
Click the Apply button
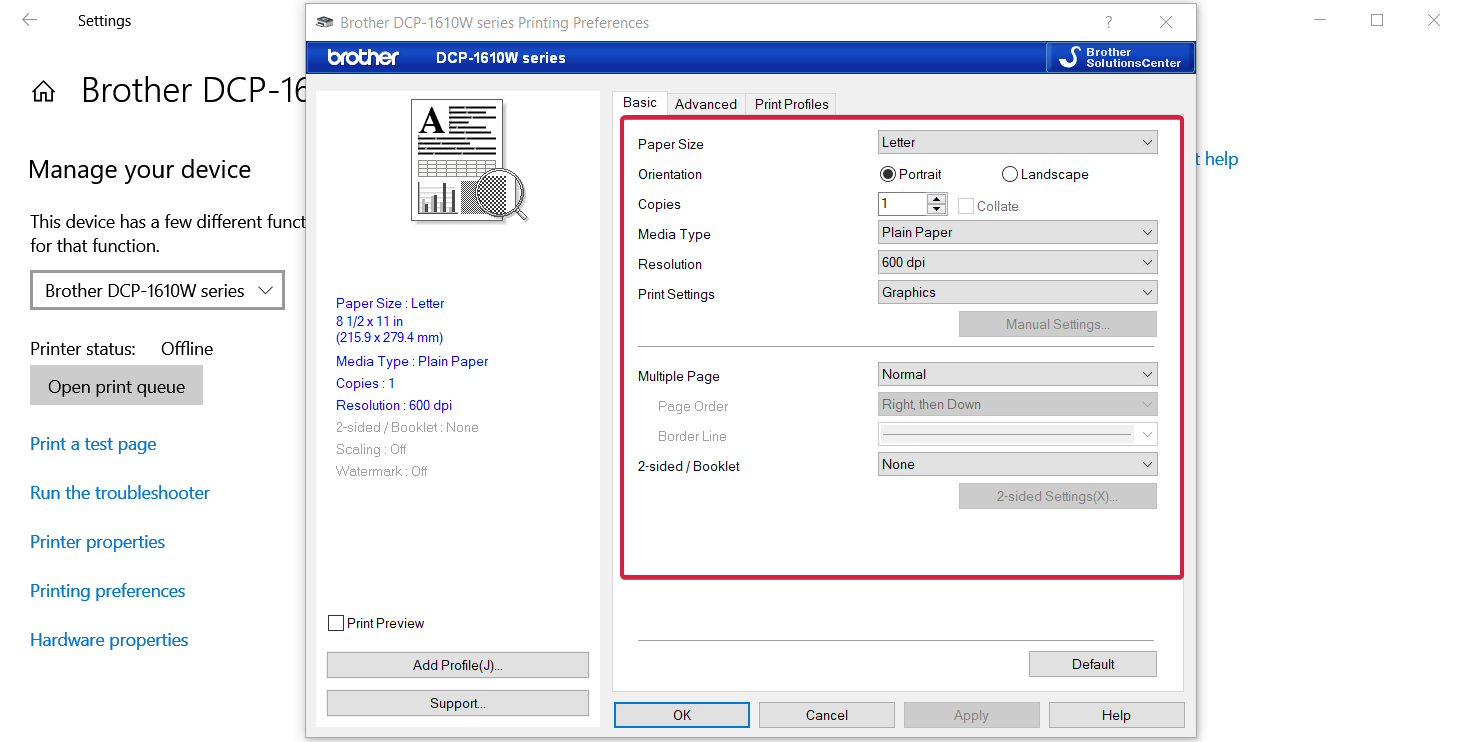coord(971,715)
